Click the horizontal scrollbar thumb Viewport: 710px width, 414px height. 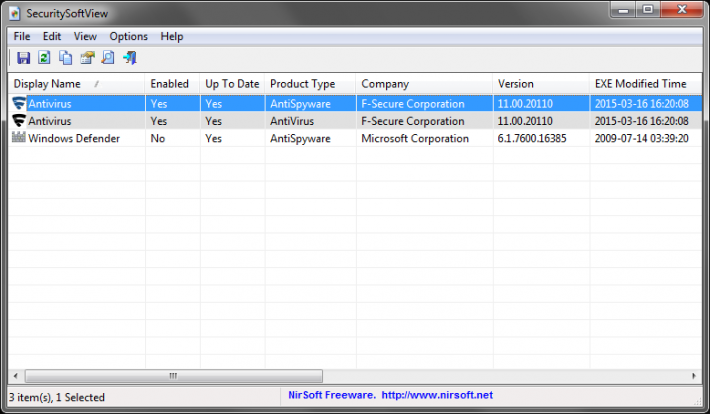click(x=174, y=376)
